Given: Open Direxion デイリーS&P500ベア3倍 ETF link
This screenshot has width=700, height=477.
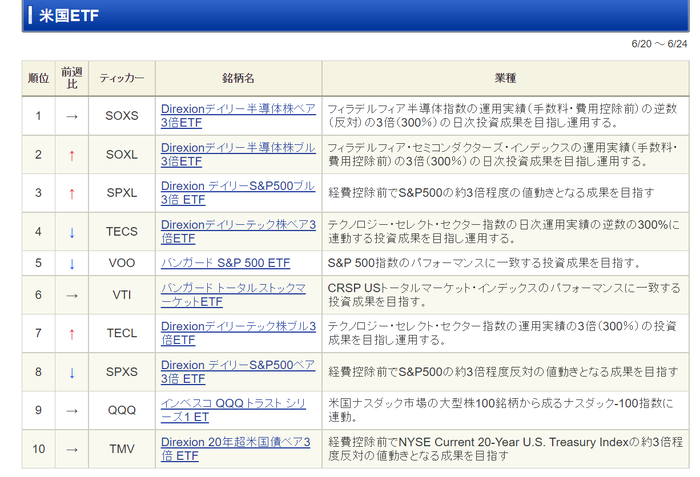Looking at the screenshot, I should [x=238, y=372].
